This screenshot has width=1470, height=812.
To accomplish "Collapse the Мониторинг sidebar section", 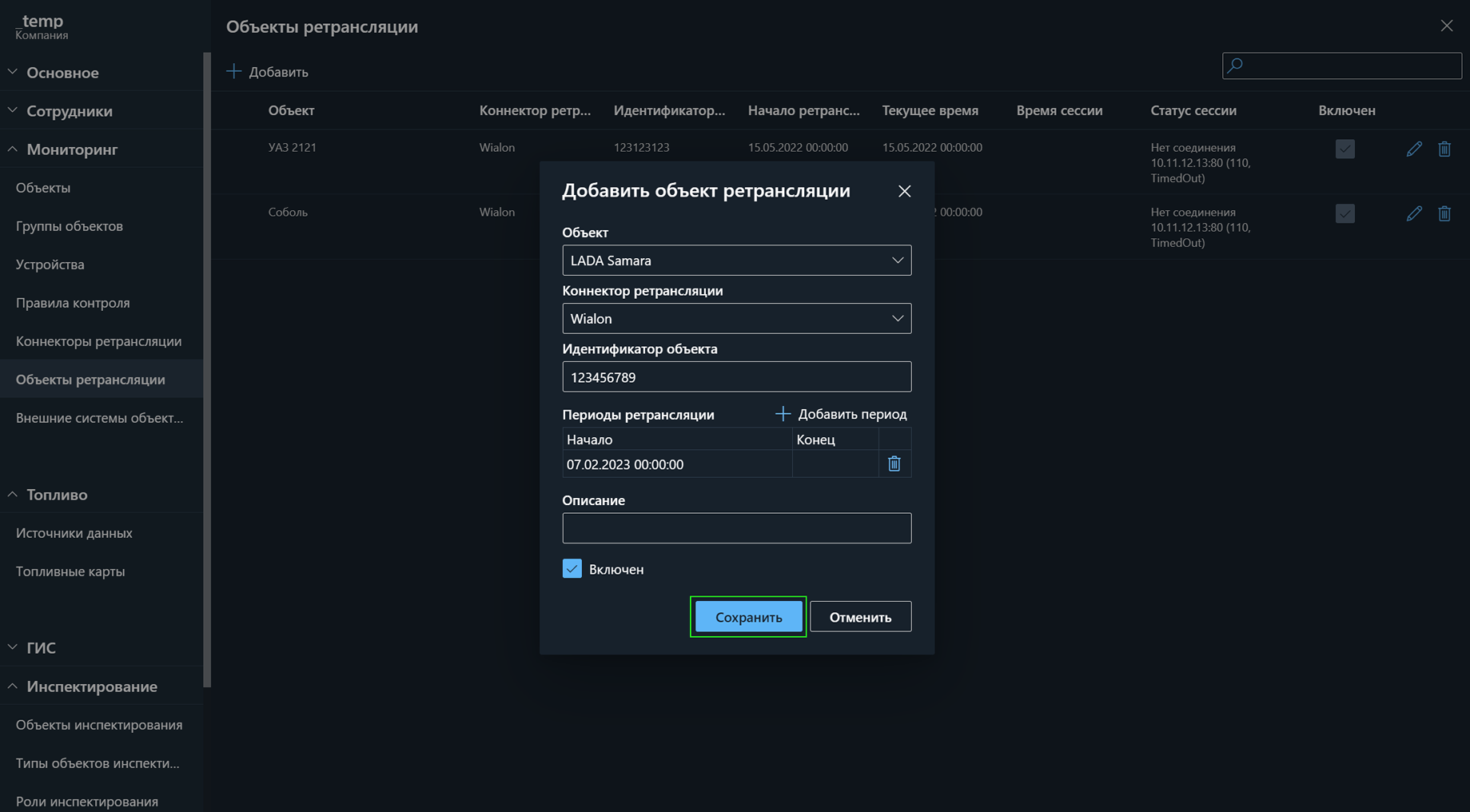I will click(72, 149).
